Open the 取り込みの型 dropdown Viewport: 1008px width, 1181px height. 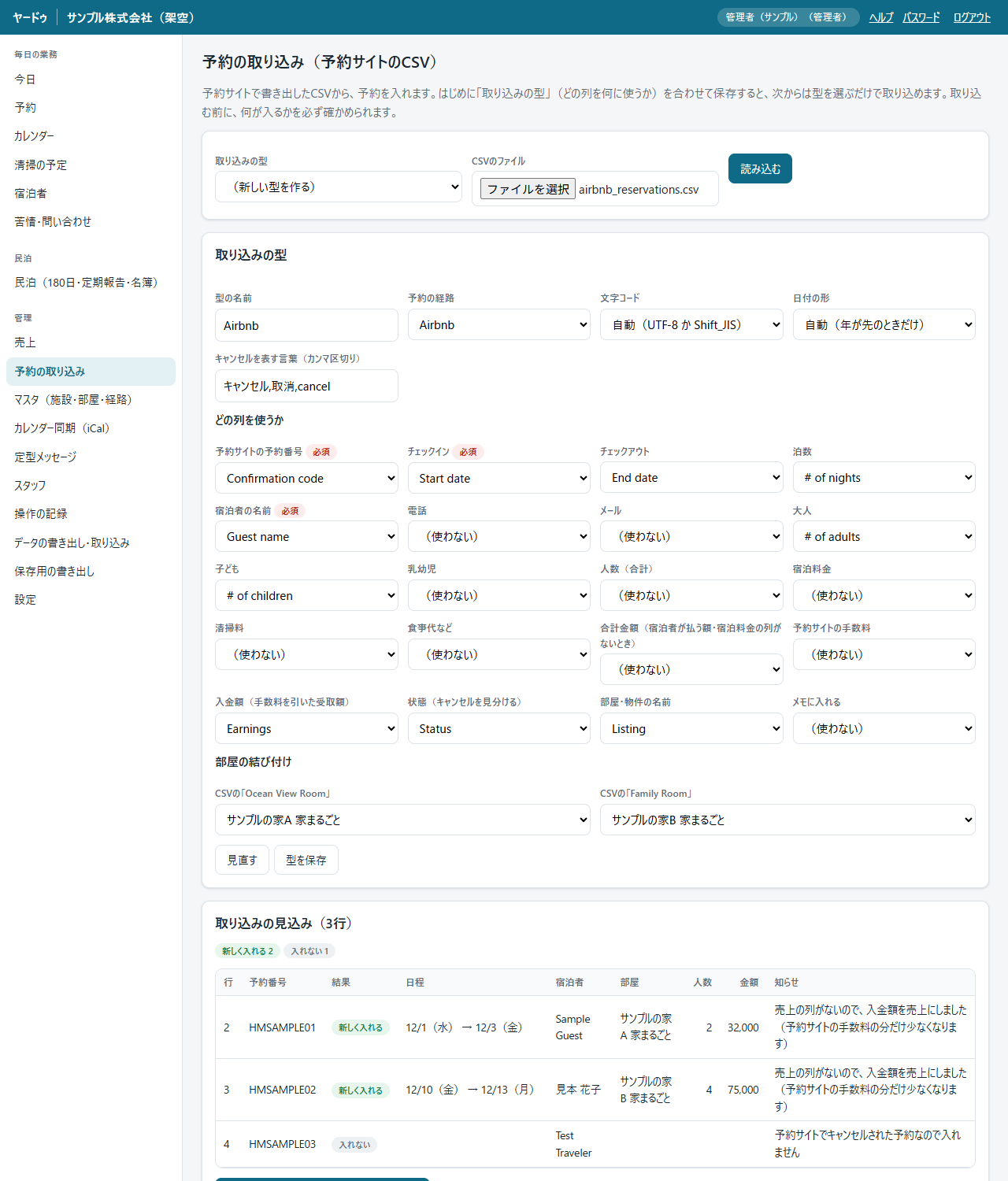(338, 187)
